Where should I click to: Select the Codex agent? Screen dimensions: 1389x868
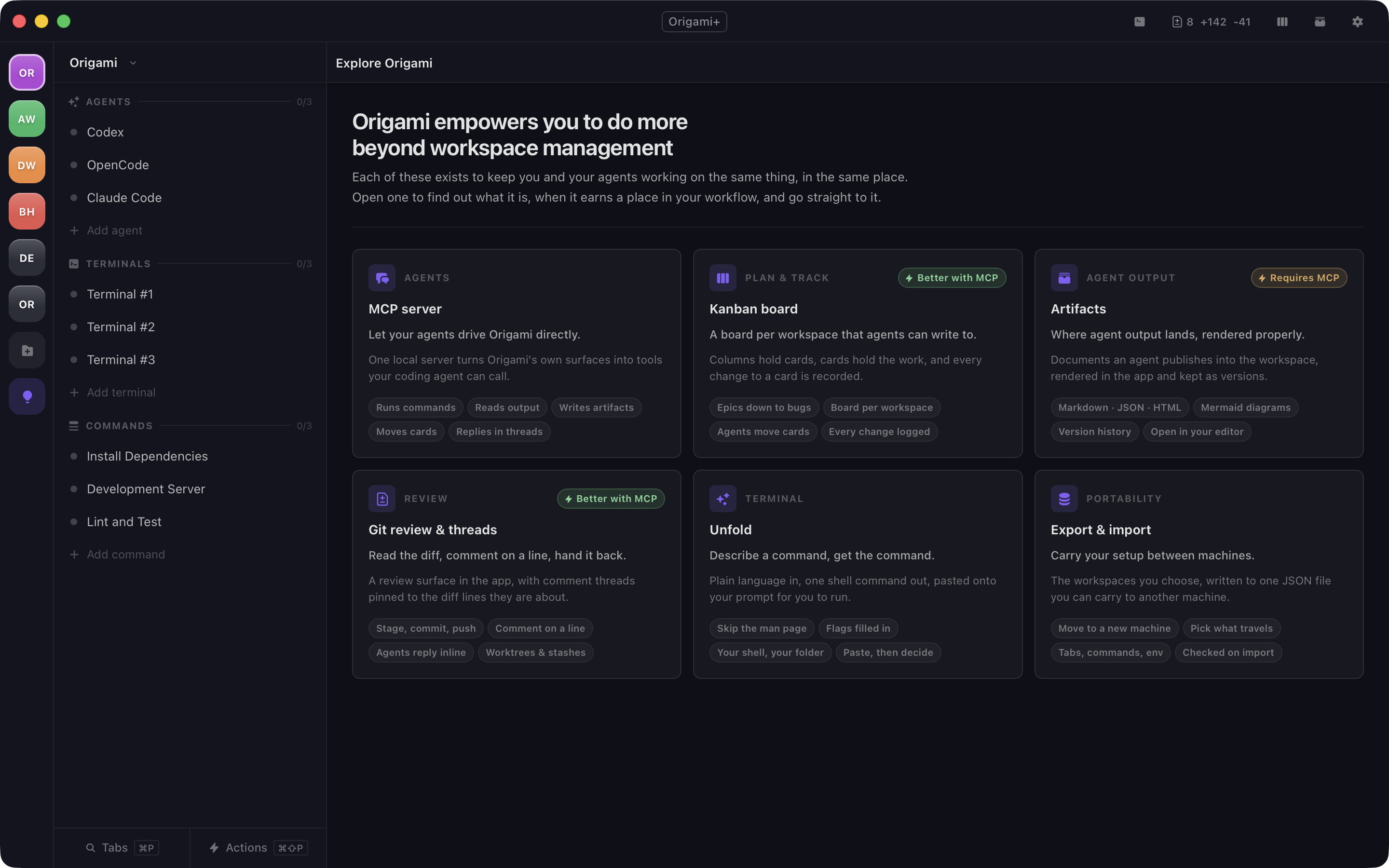click(190, 132)
